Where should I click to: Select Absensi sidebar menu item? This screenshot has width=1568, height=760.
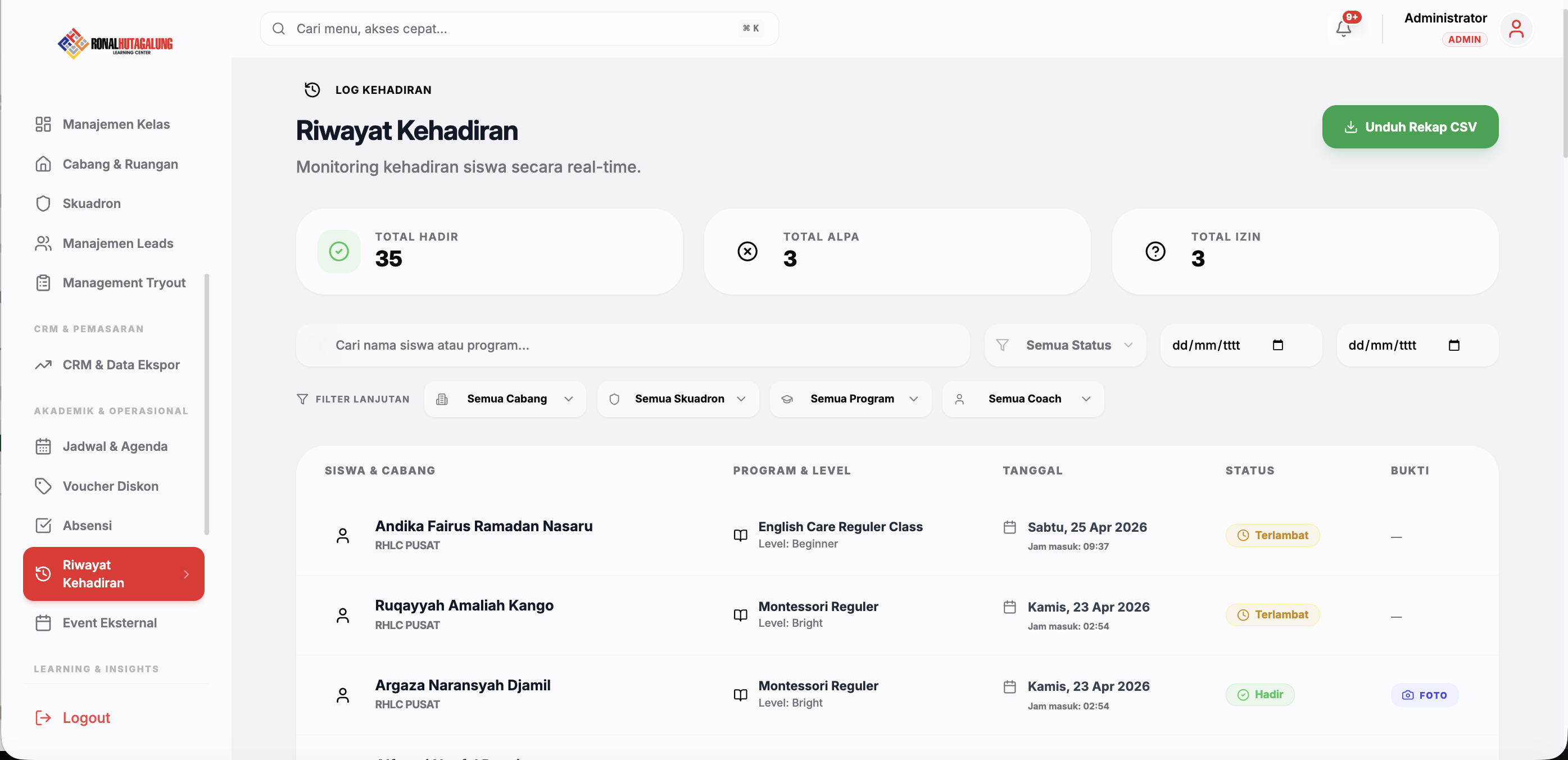pos(87,526)
